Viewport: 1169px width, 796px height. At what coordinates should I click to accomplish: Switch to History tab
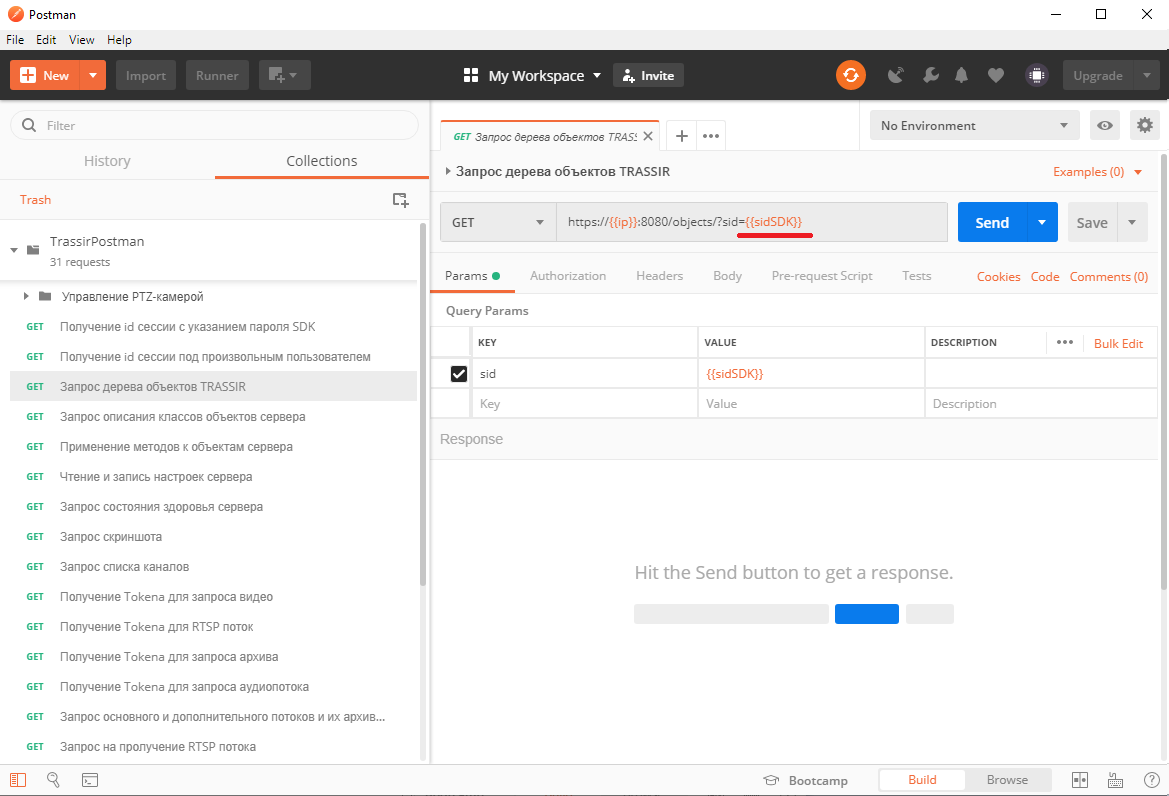pos(107,161)
